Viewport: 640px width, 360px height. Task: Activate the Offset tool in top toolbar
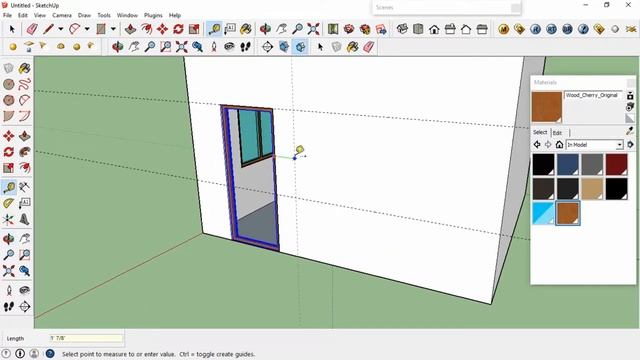147,29
